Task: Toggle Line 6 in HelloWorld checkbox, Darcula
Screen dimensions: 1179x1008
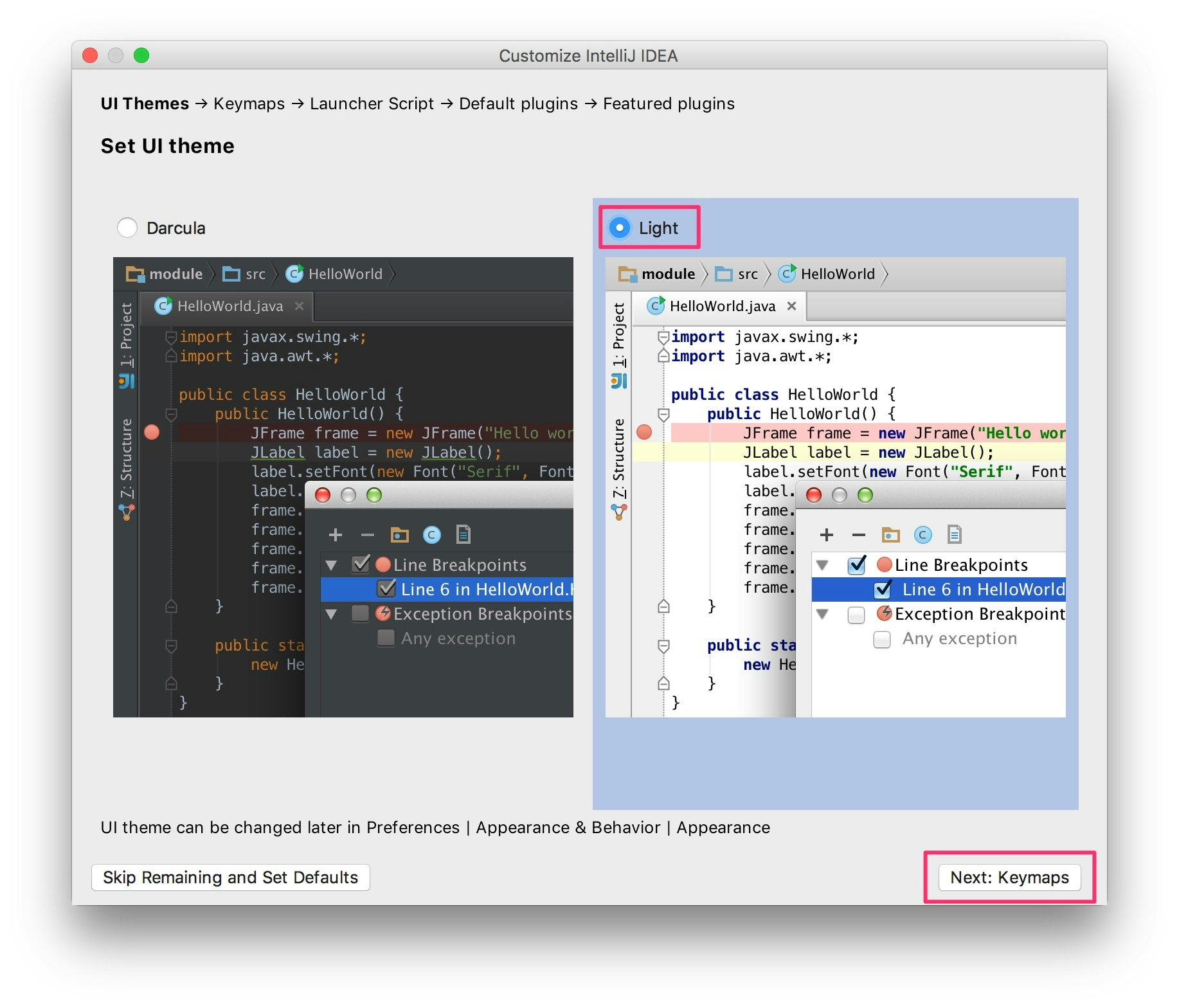Action: (x=386, y=589)
